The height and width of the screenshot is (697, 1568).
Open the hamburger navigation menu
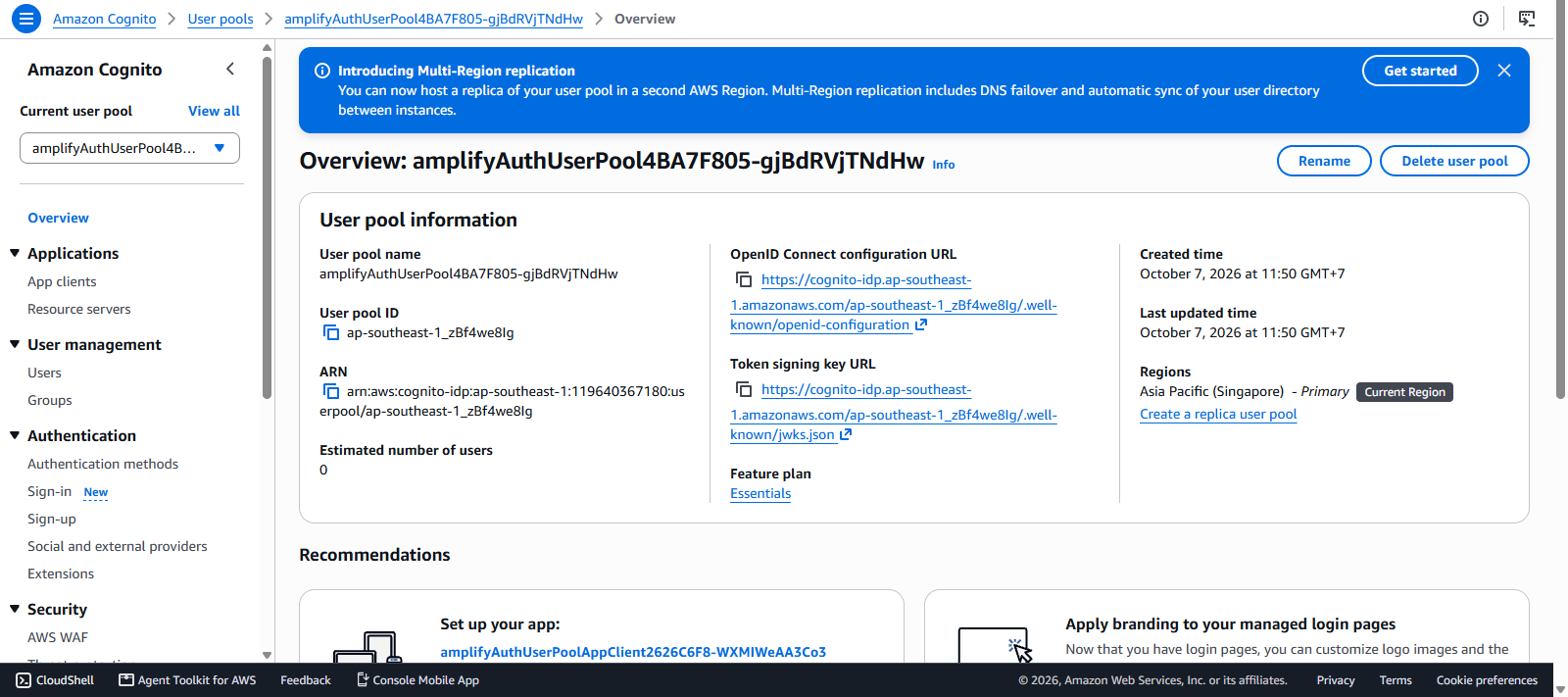coord(25,19)
